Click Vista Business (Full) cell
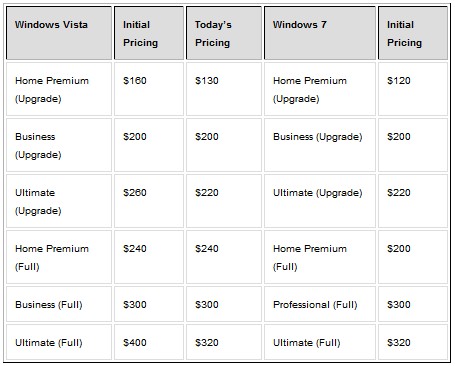 click(x=59, y=304)
